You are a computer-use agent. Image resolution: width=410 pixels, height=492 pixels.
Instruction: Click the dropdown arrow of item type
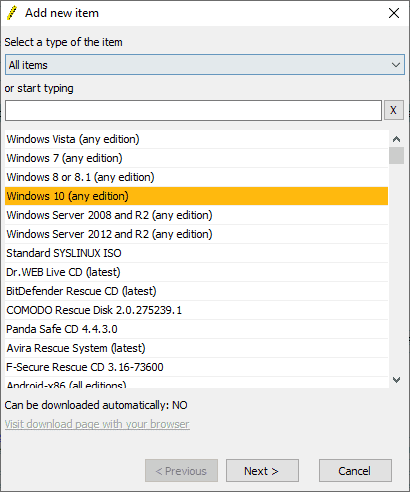pos(396,65)
